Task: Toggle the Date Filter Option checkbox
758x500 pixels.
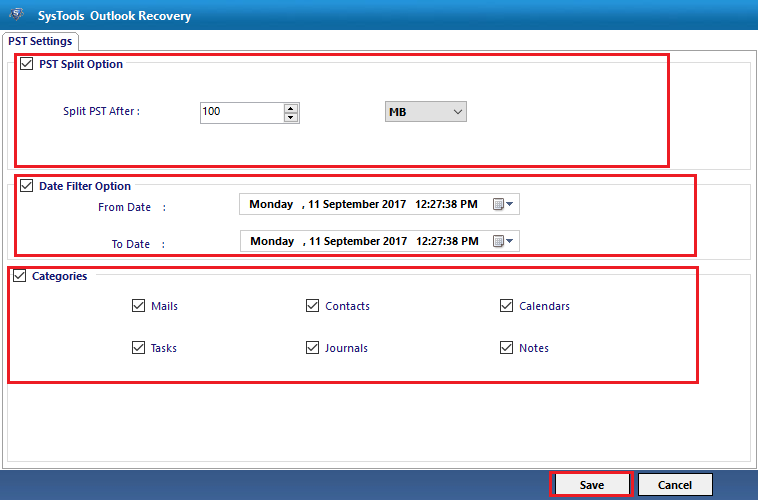Action: (27, 186)
